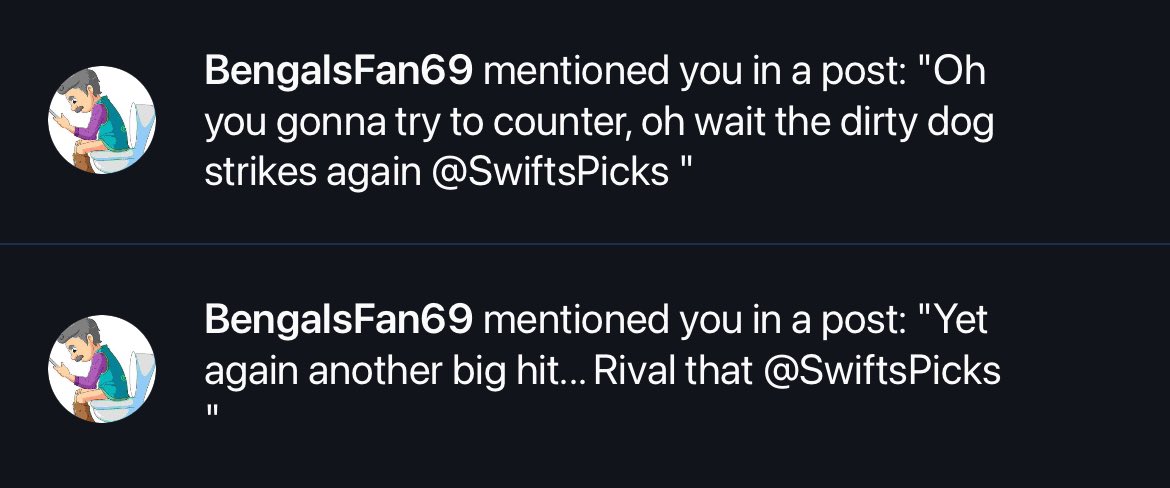Click BengalsFan69 username in the big hit notification
This screenshot has width=1170, height=488.
(x=339, y=322)
